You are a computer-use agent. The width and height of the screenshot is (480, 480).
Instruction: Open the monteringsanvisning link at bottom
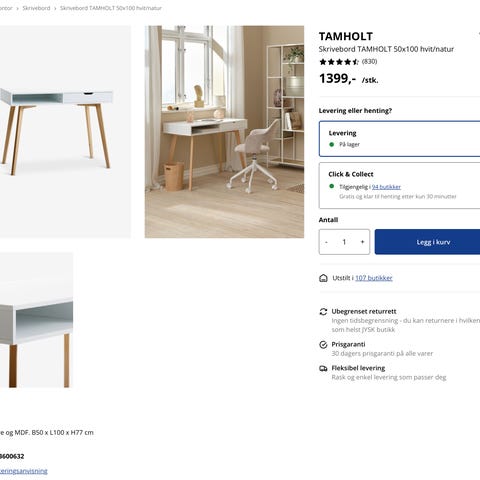[24, 471]
